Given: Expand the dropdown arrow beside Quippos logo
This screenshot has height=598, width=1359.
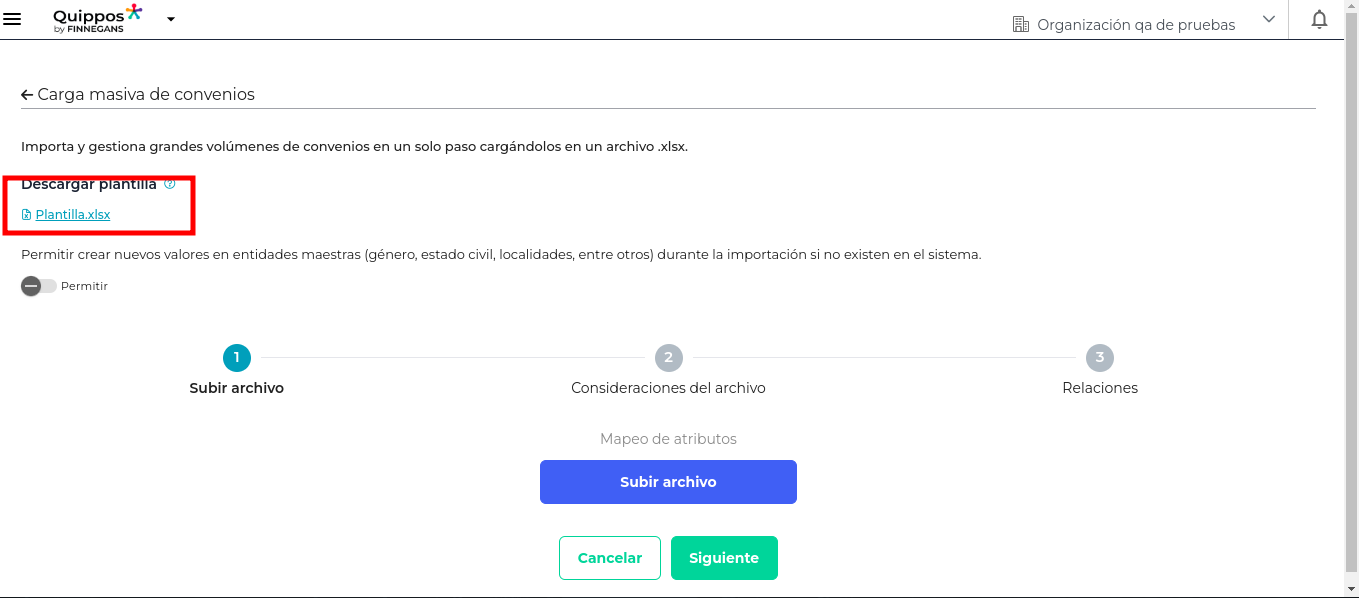Looking at the screenshot, I should pos(171,19).
